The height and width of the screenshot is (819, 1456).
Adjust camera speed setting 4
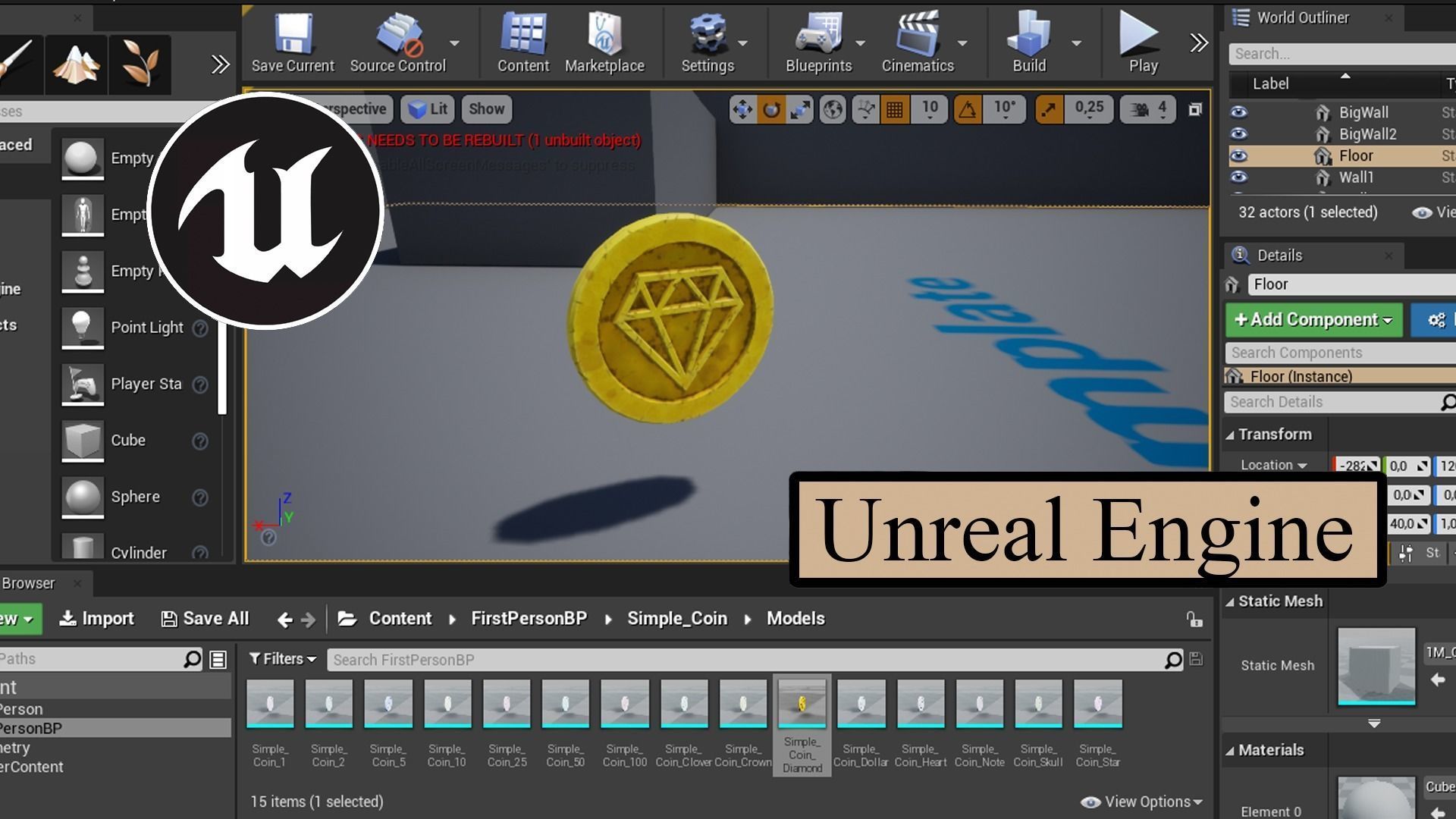pyautogui.click(x=1148, y=109)
